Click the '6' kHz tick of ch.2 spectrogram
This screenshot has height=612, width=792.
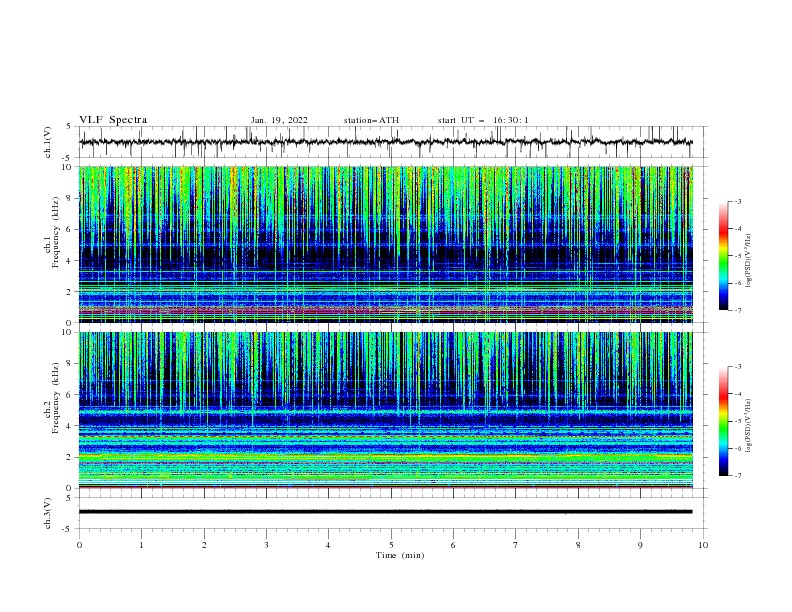(x=69, y=395)
